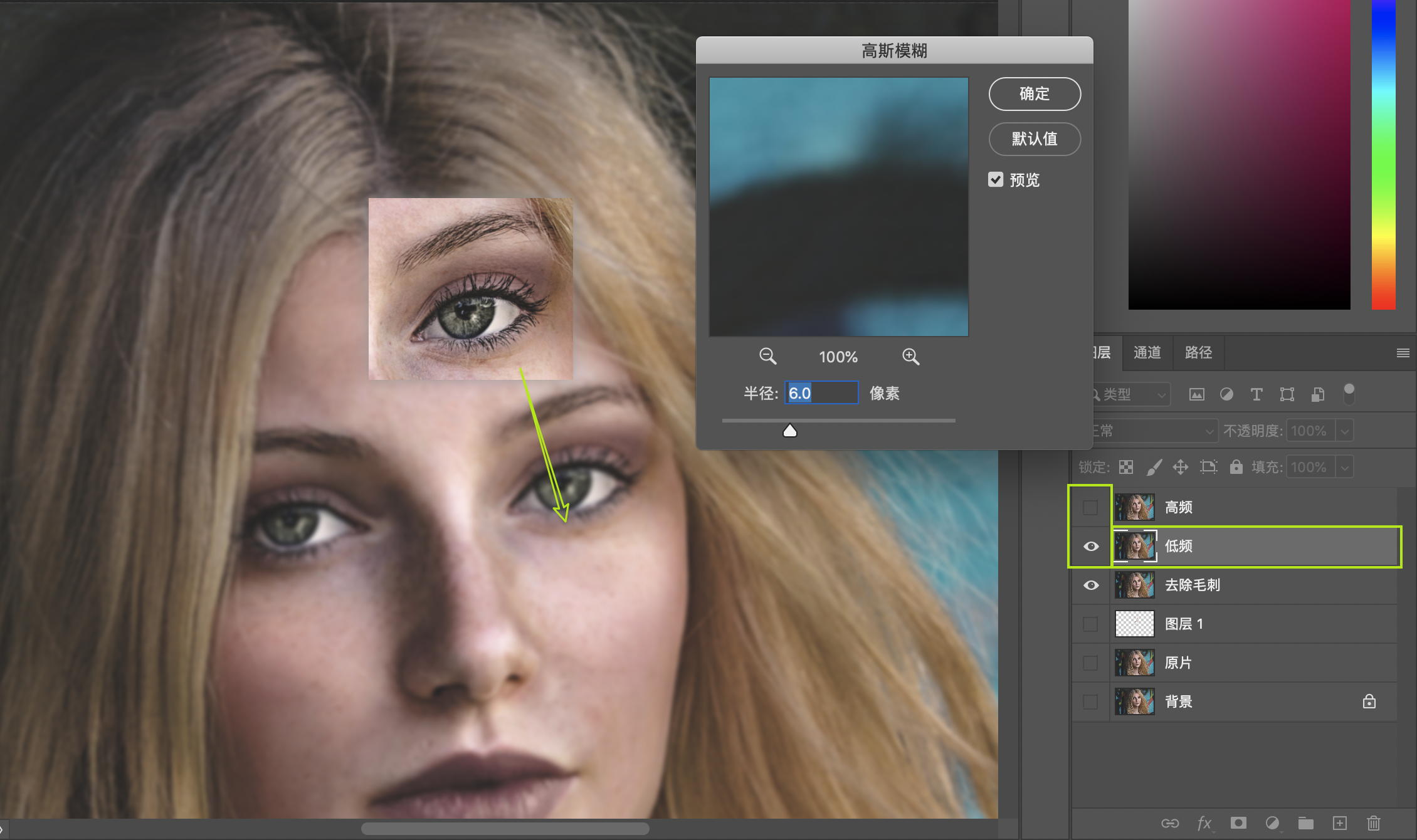
Task: Click the 默认值 default button
Action: point(1035,139)
